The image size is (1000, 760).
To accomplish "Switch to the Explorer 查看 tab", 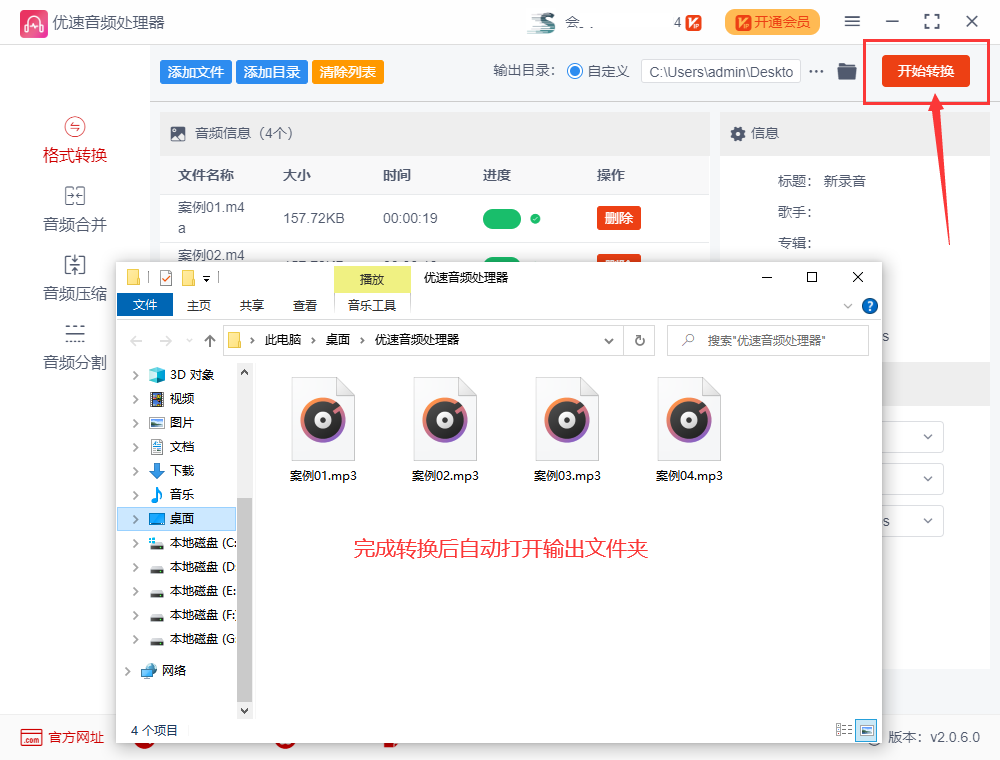I will (x=305, y=305).
